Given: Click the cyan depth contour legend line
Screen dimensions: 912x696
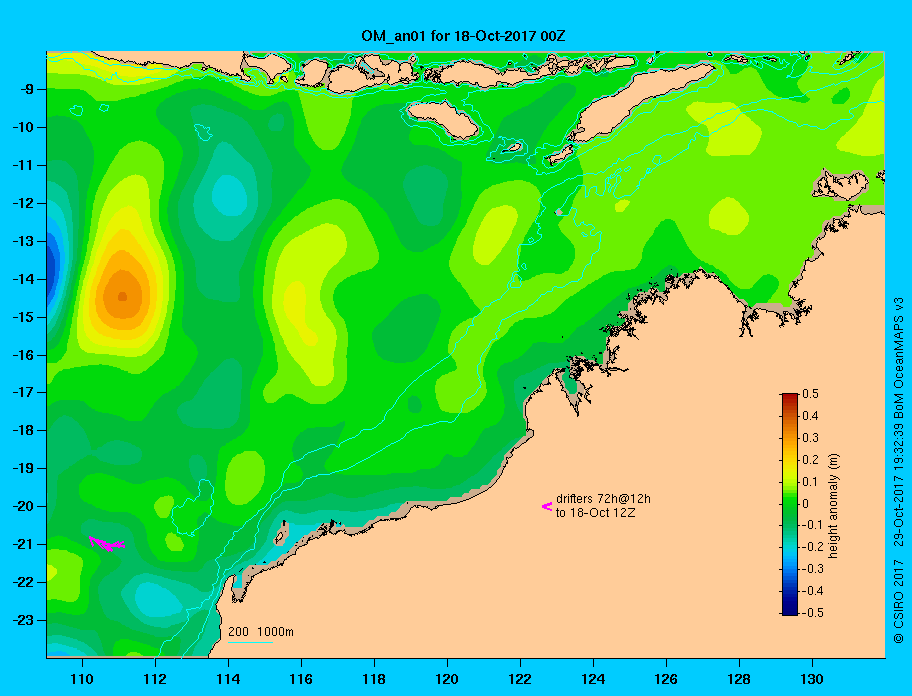Looking at the screenshot, I should pyautogui.click(x=250, y=643).
